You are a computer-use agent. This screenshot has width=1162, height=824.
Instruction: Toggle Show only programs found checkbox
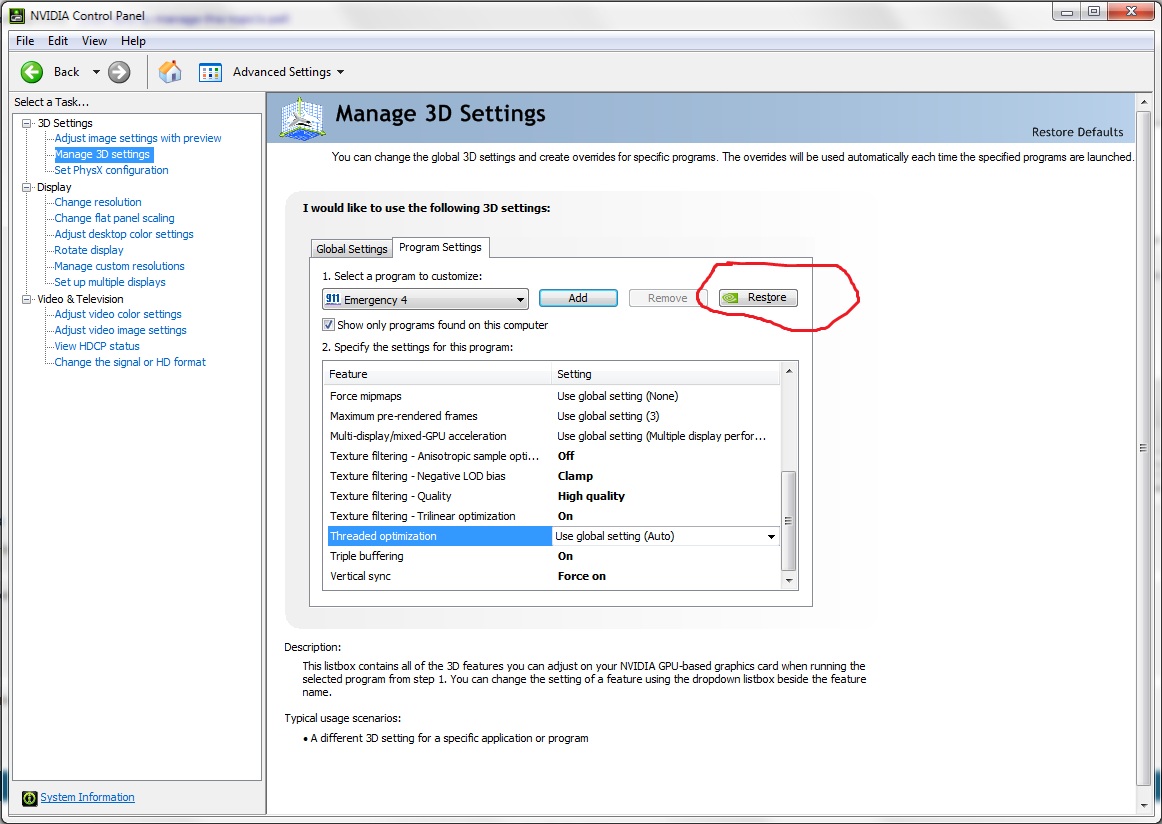click(328, 325)
